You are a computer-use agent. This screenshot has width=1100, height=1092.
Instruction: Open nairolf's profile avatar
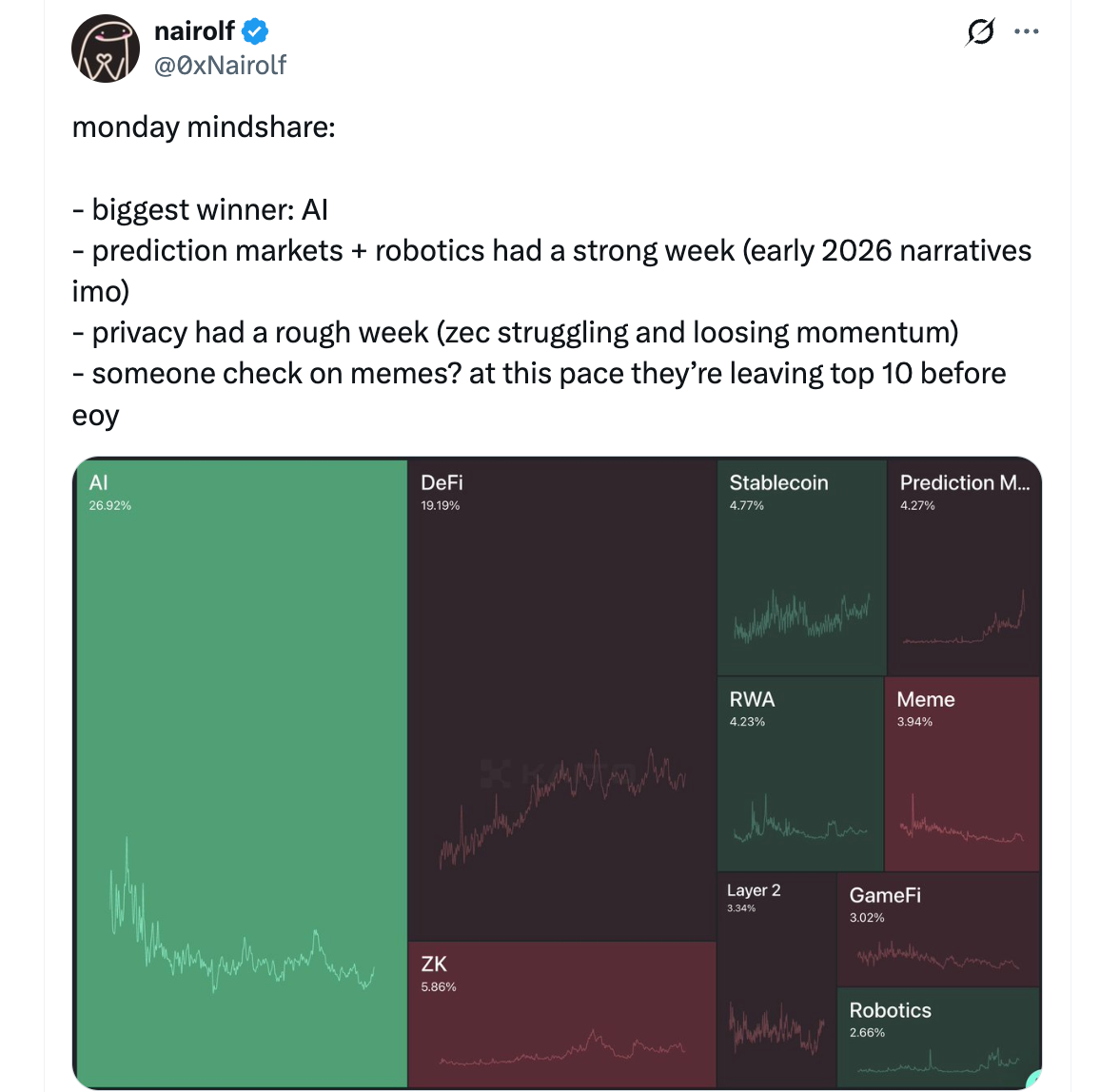(106, 49)
